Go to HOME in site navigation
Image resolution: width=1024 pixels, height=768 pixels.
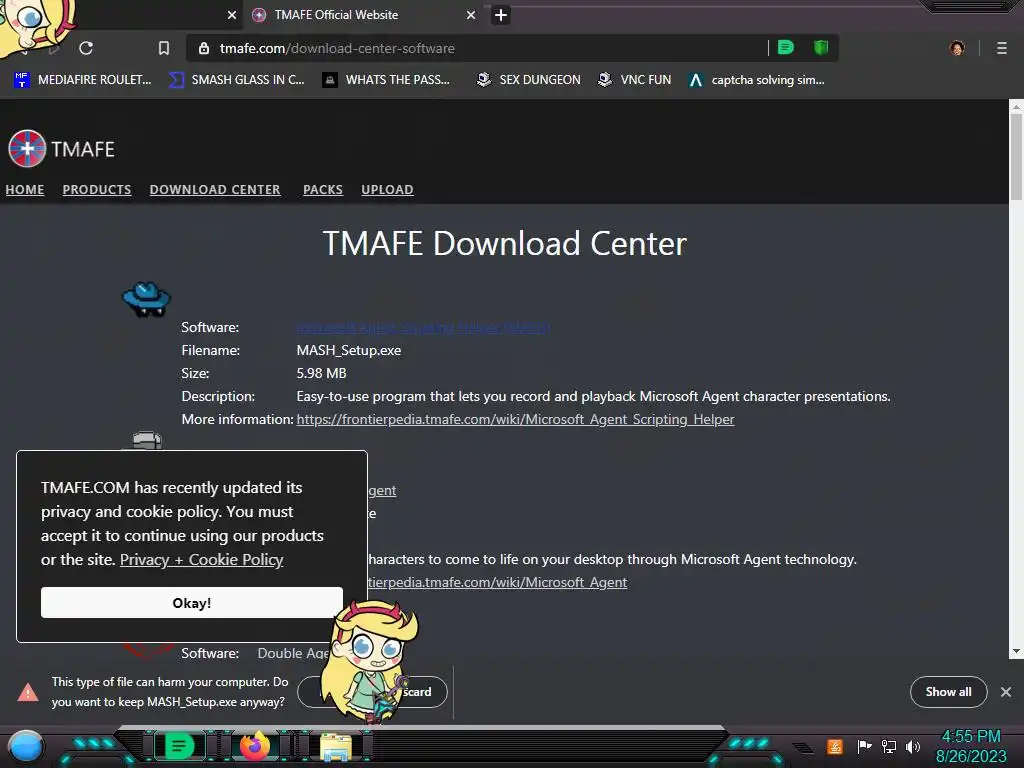click(25, 189)
